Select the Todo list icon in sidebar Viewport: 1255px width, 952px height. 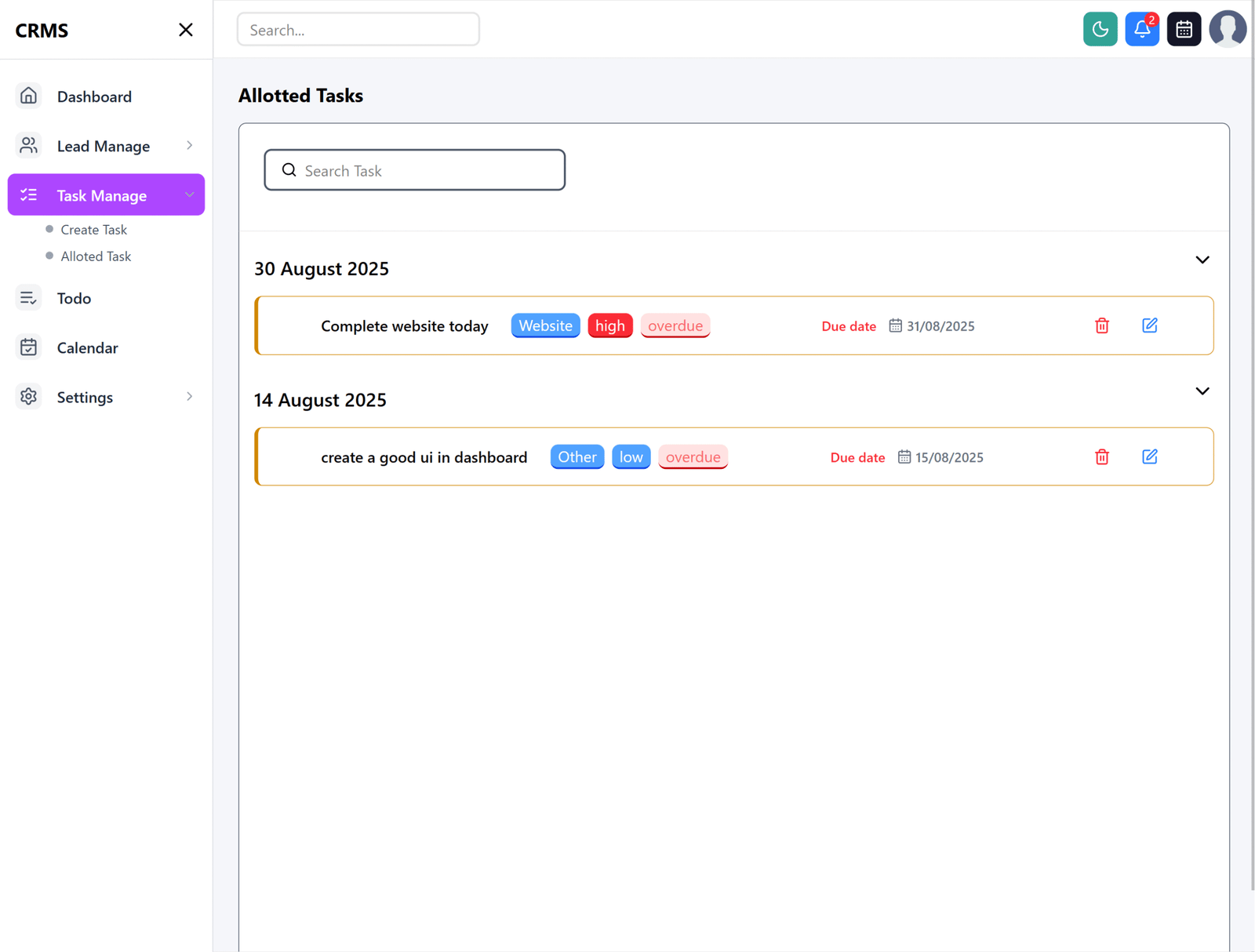tap(28, 297)
